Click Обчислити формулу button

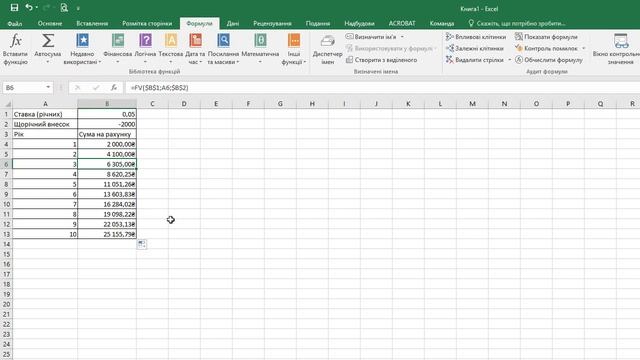pos(549,60)
